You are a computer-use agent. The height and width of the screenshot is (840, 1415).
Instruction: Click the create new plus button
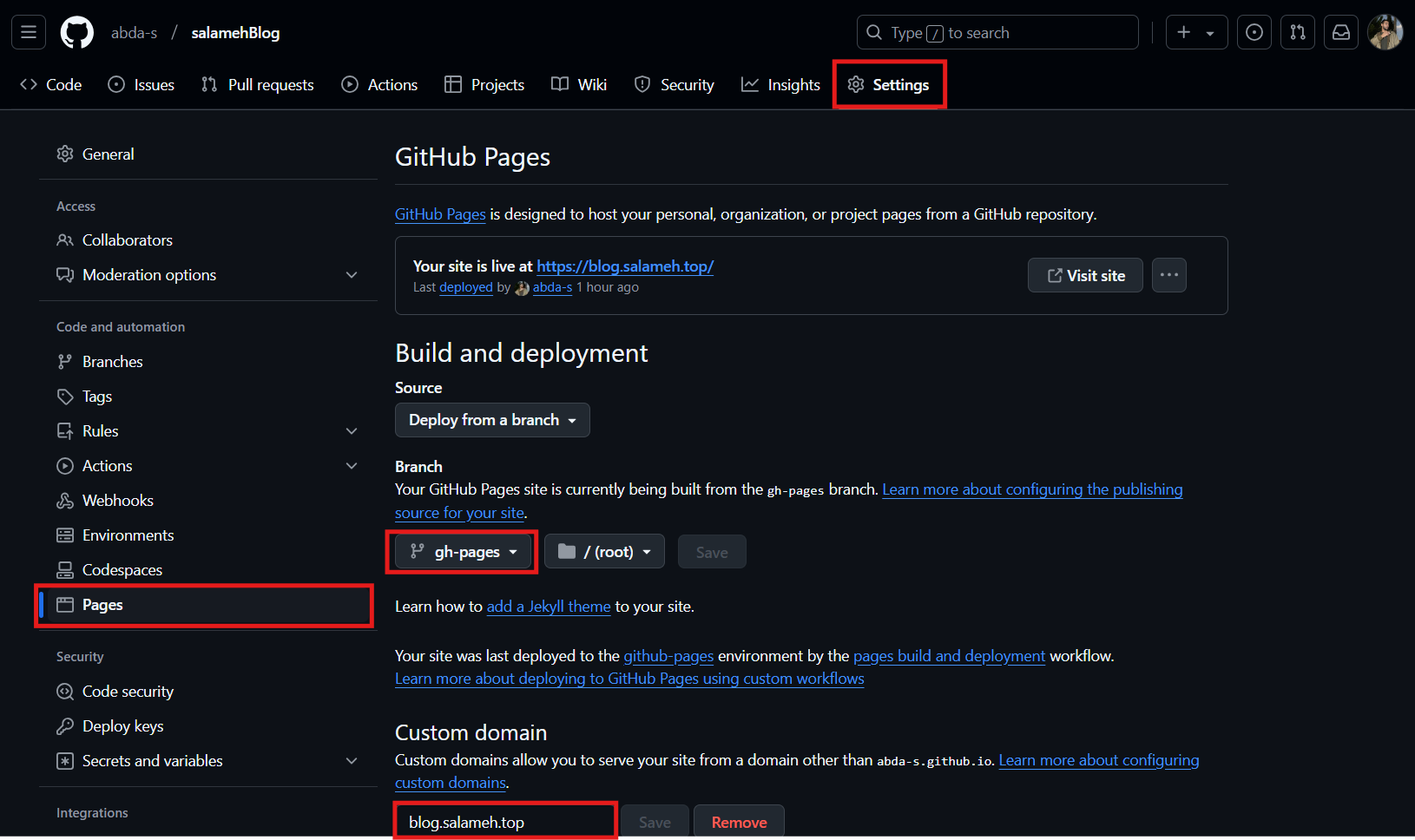[1195, 33]
